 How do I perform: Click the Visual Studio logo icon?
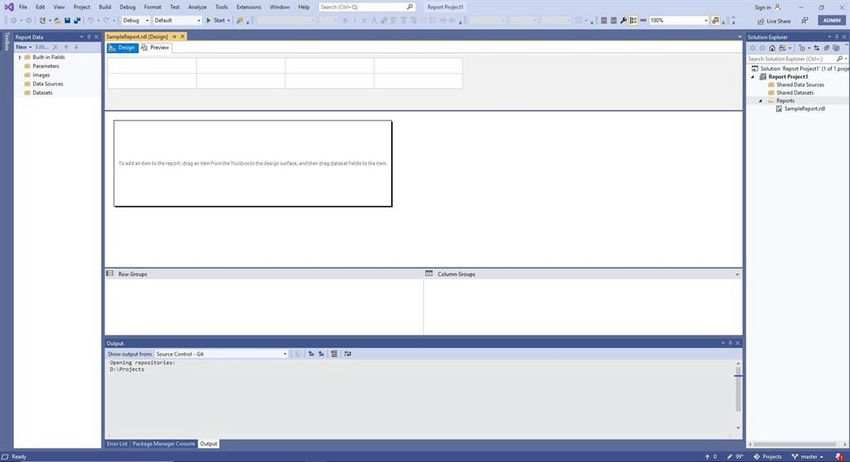pos(9,7)
